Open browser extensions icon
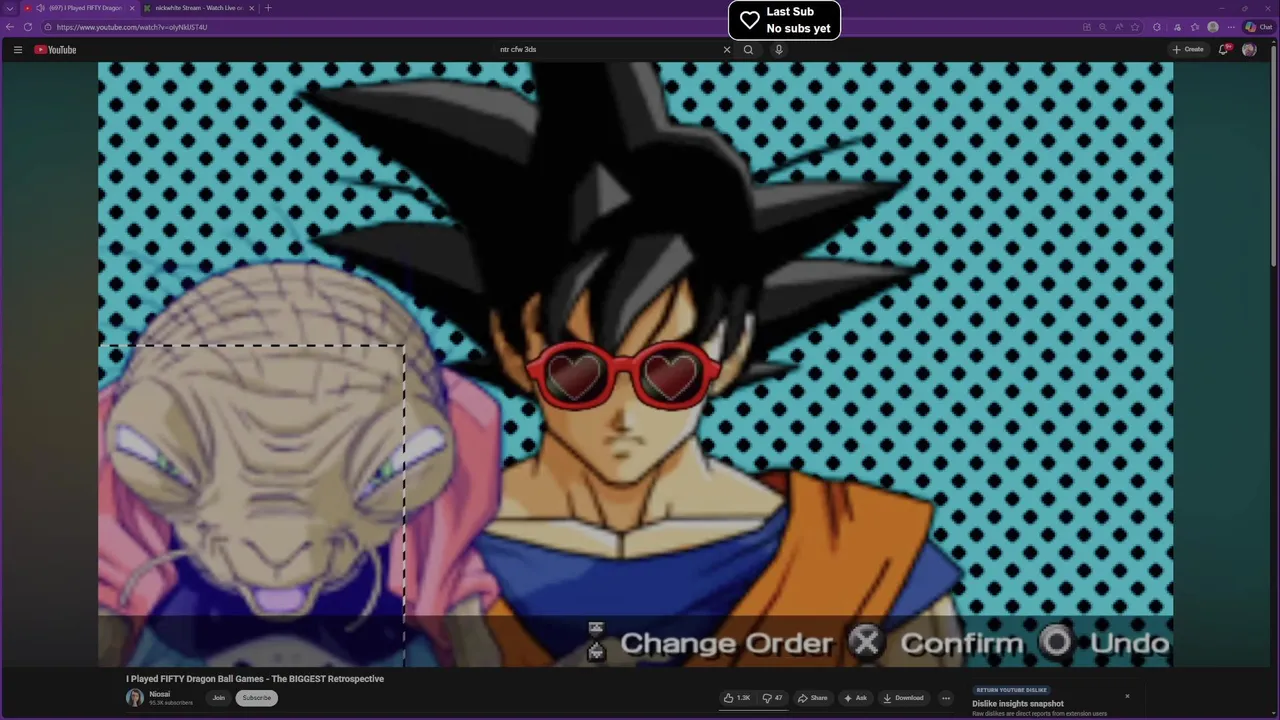The image size is (1280, 720). 1157,27
